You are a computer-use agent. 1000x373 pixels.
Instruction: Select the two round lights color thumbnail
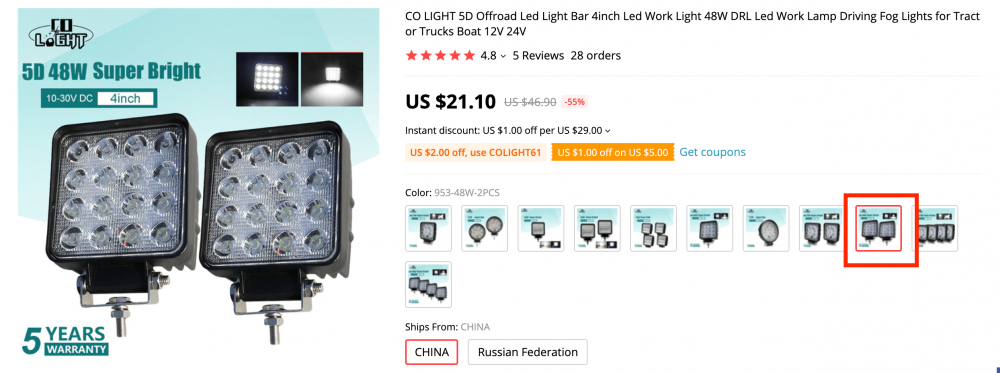(x=485, y=228)
